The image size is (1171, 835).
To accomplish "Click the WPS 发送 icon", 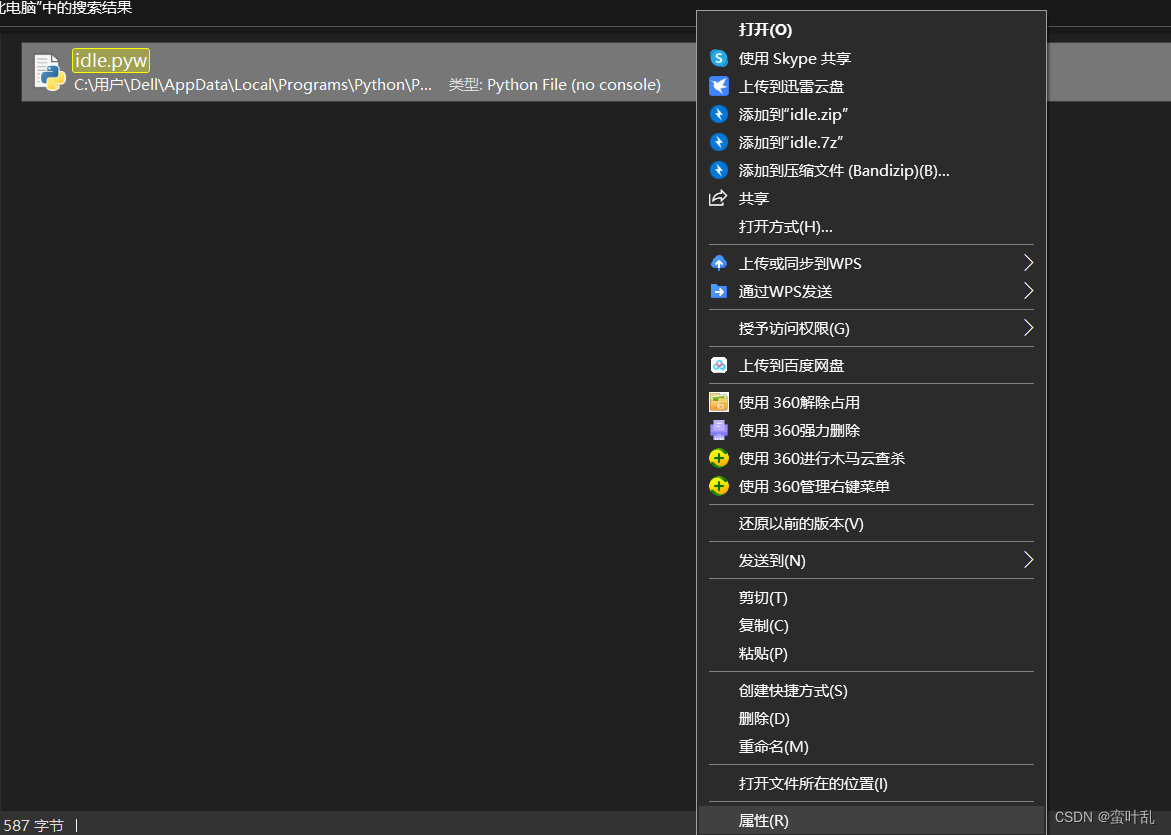I will coord(719,291).
